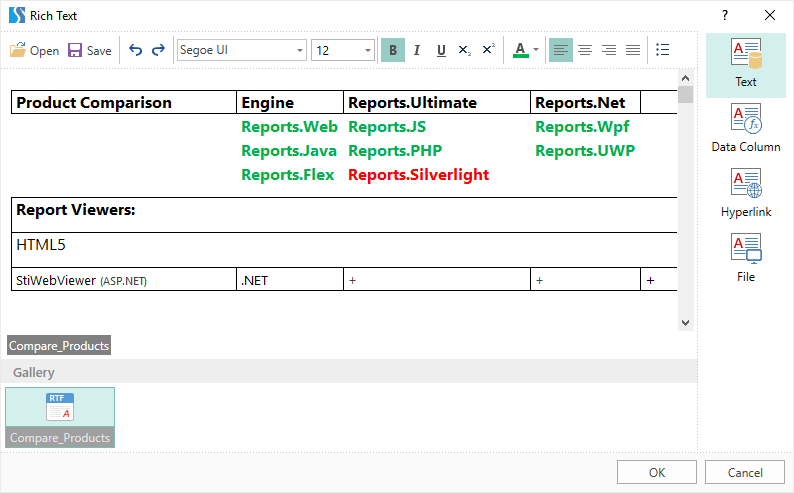Redo the last undone action

coord(158,50)
